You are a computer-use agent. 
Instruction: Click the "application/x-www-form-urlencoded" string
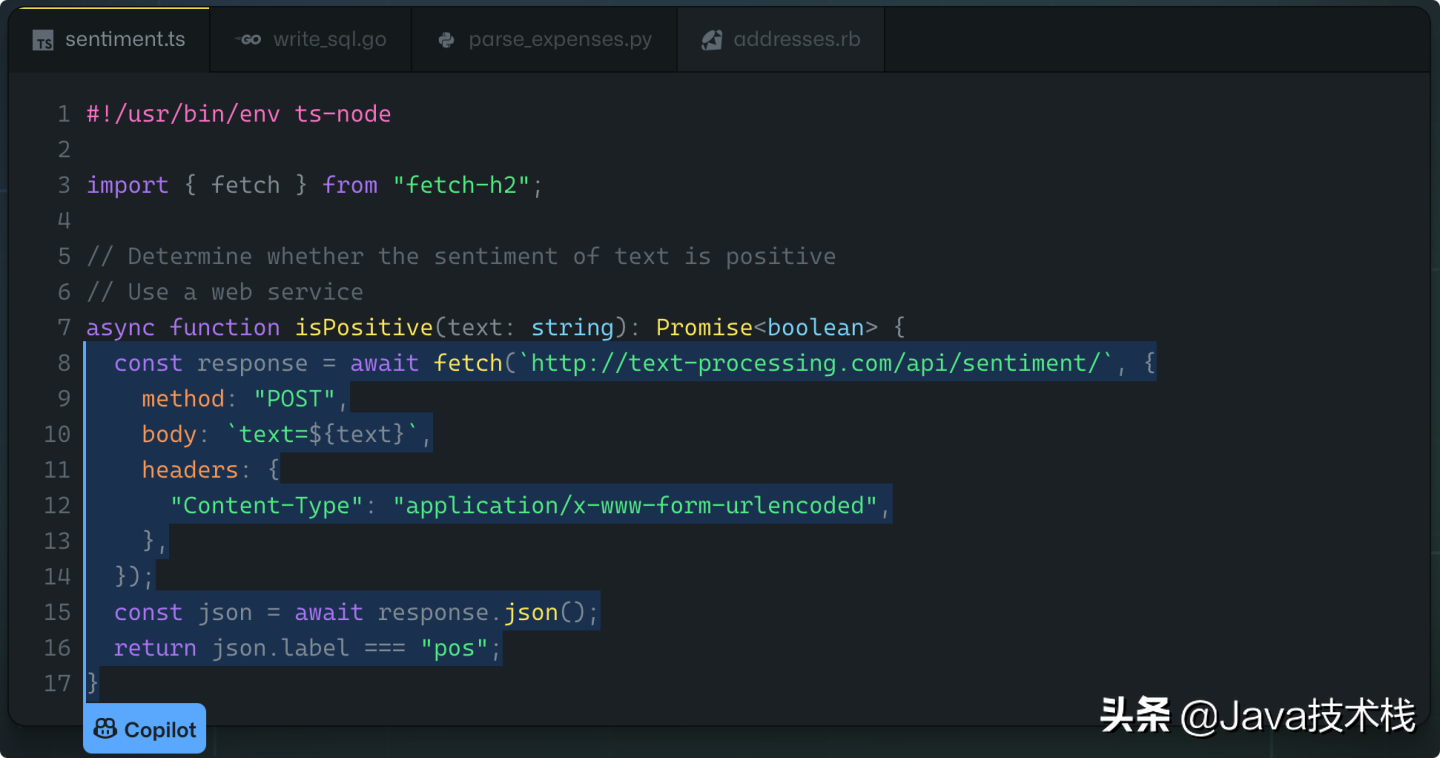click(x=635, y=505)
